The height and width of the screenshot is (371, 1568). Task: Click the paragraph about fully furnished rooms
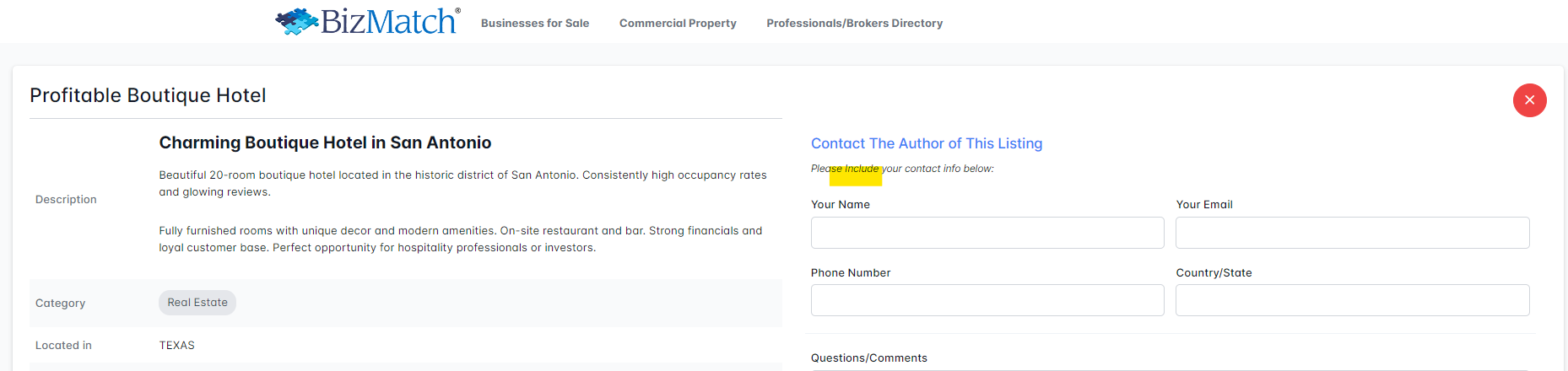(x=461, y=239)
